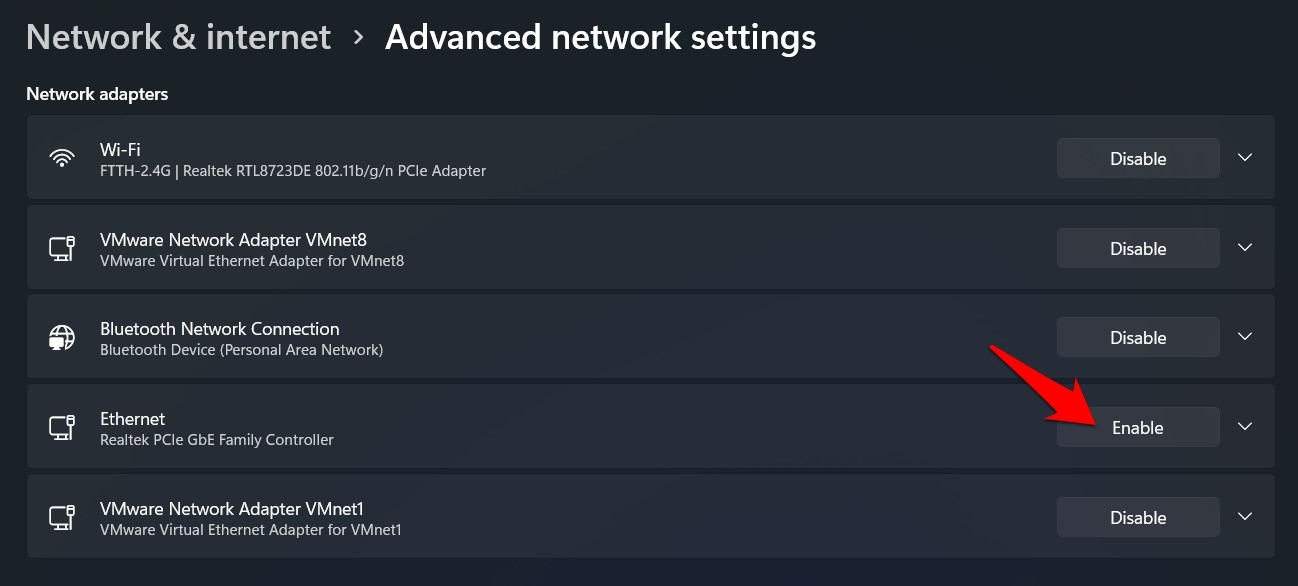1298x586 pixels.
Task: Disable VMware Network Adapter VMnet8
Action: pos(1138,248)
